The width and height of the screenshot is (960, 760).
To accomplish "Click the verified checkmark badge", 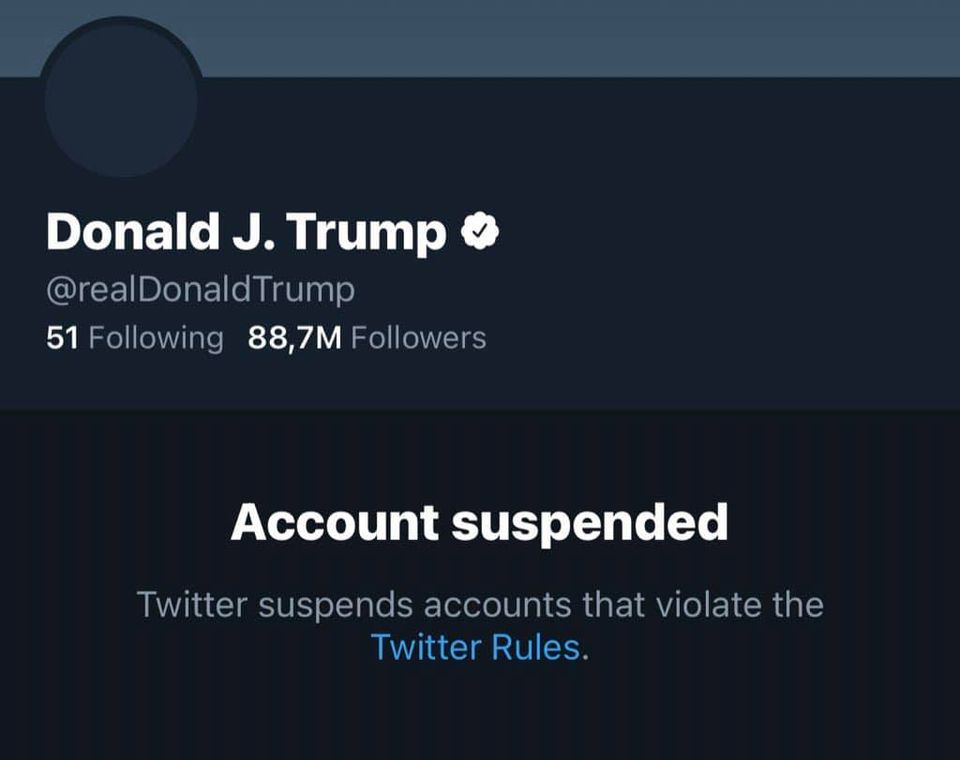I will tap(480, 232).
